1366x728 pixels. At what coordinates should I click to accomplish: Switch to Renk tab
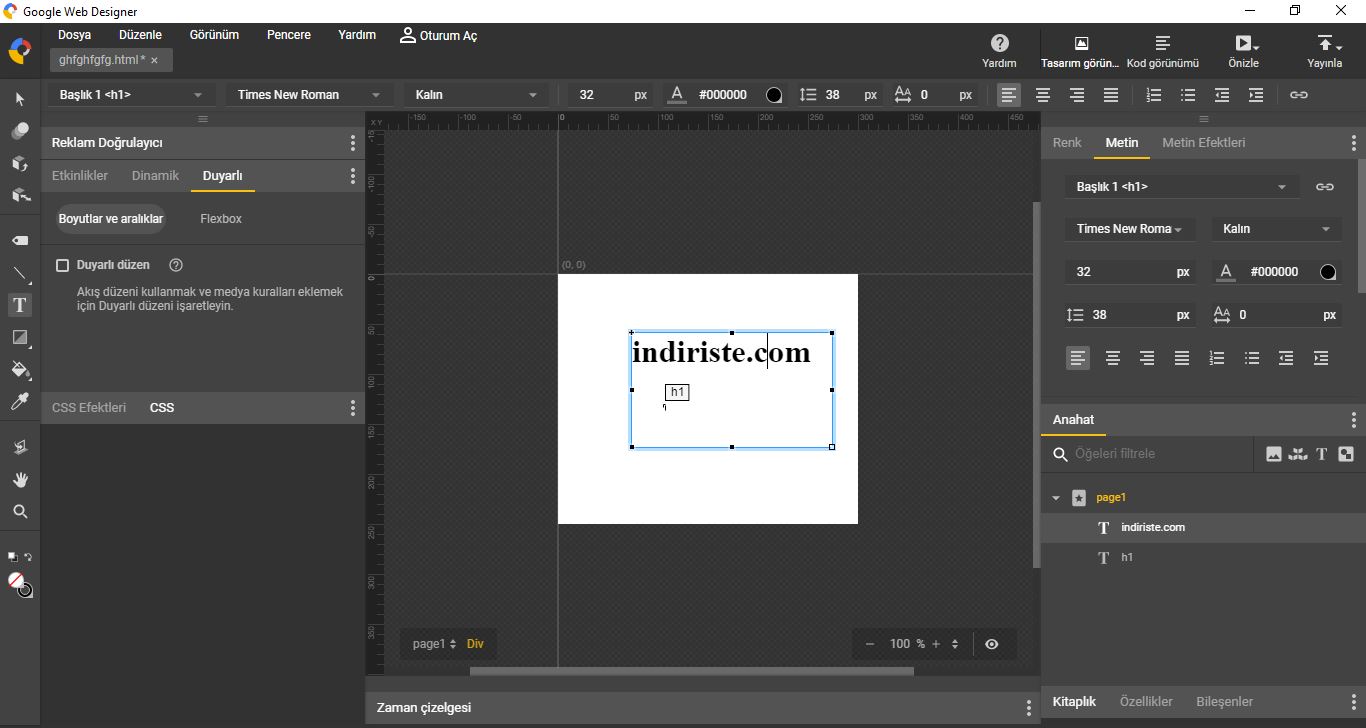point(1067,143)
